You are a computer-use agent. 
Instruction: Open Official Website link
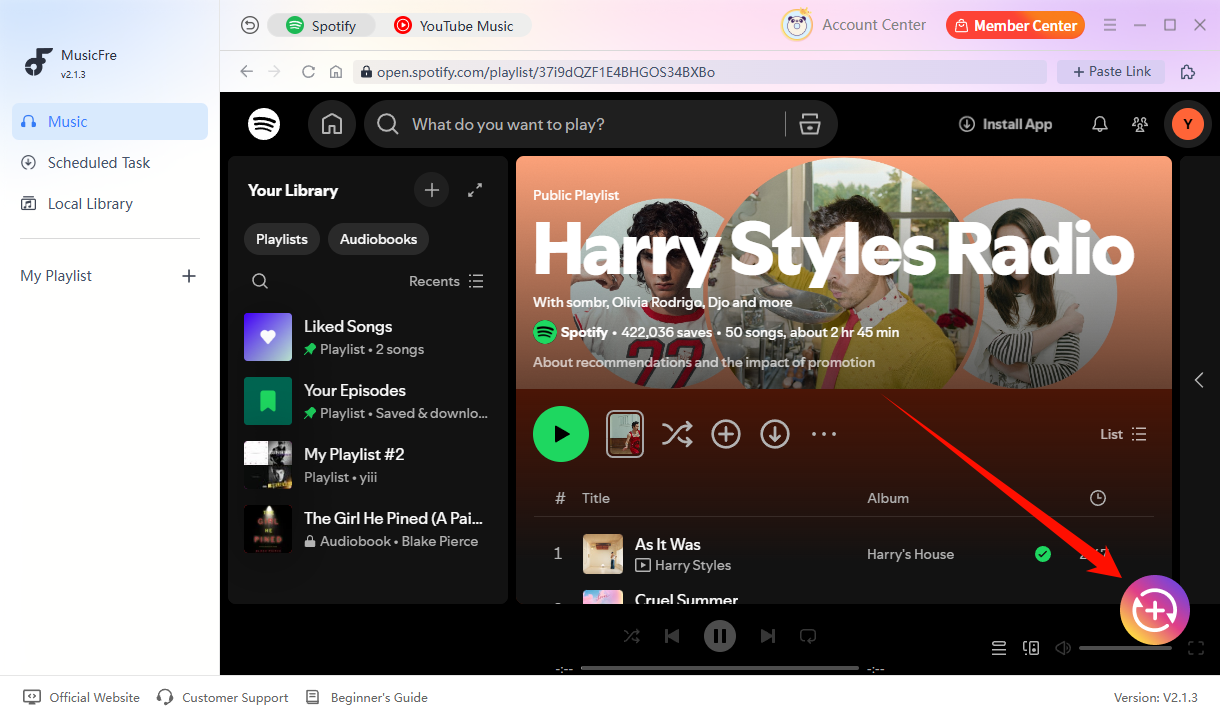tap(82, 697)
